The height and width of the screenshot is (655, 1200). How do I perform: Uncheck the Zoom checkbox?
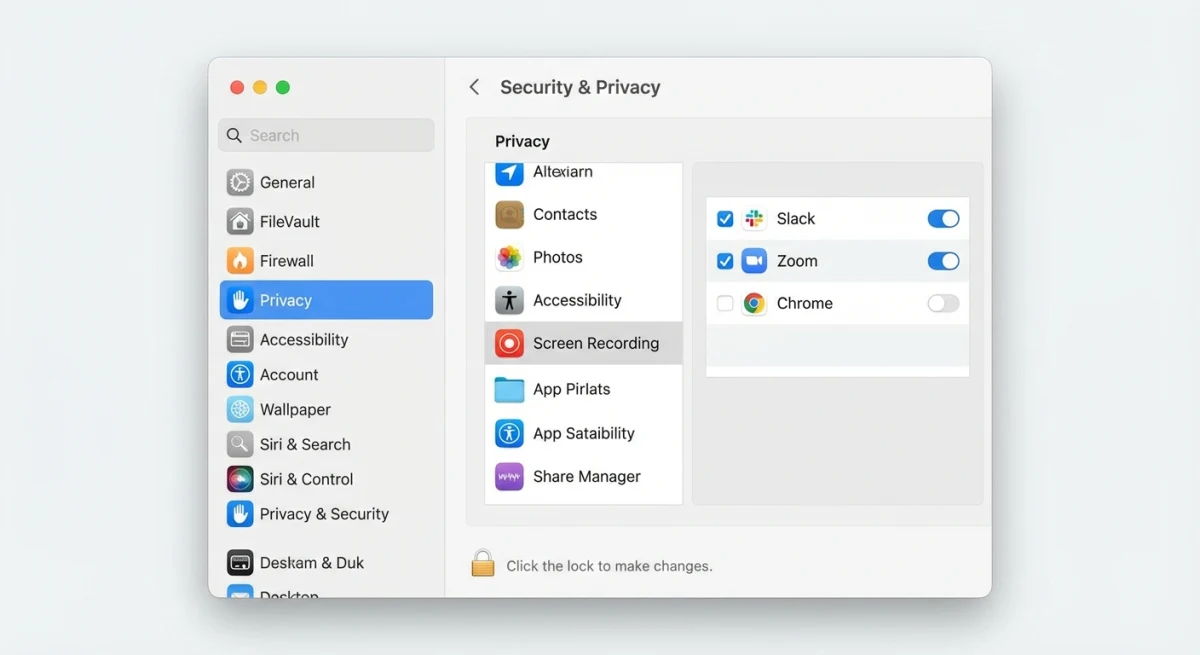click(x=725, y=261)
